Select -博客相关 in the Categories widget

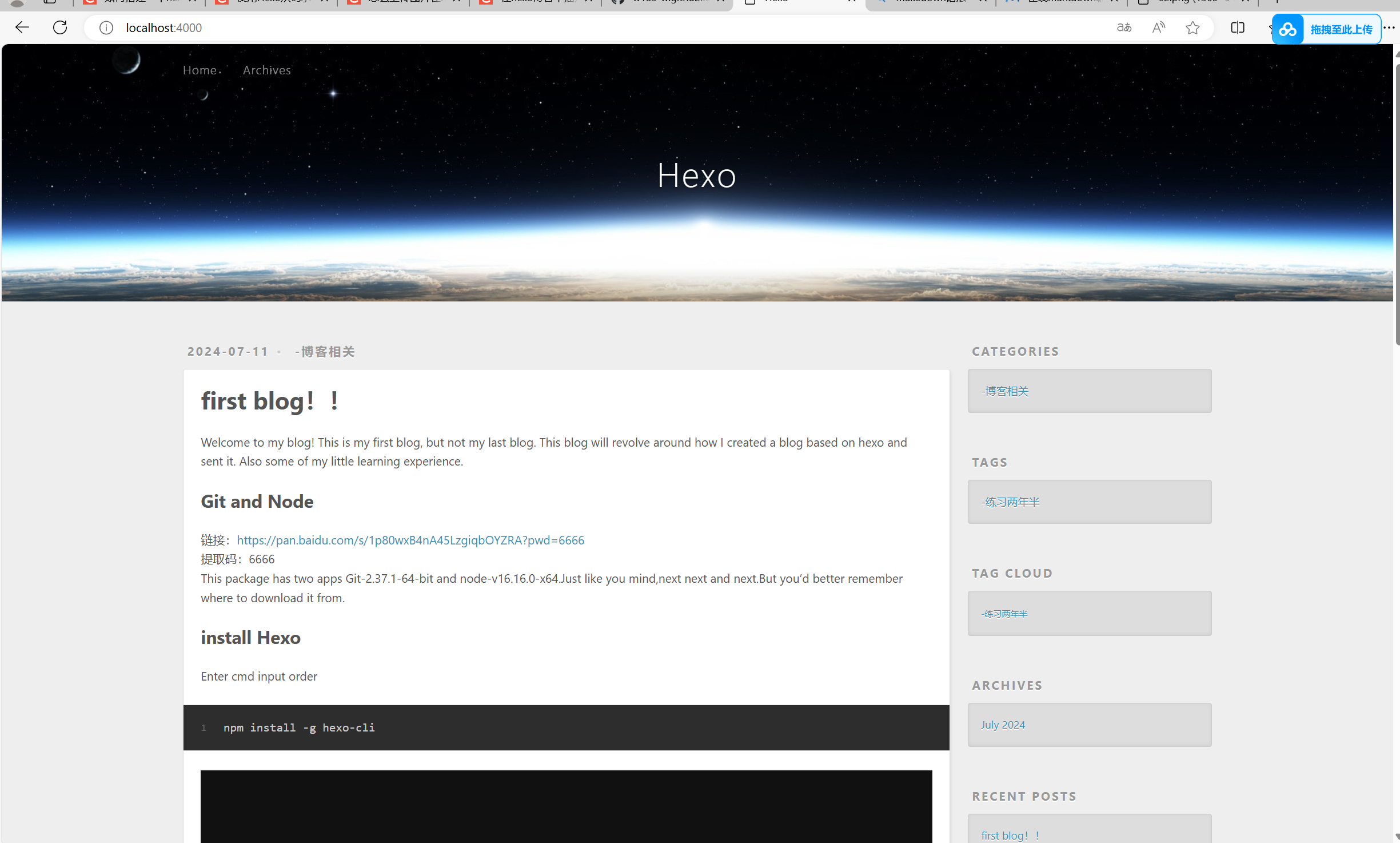(x=1005, y=391)
